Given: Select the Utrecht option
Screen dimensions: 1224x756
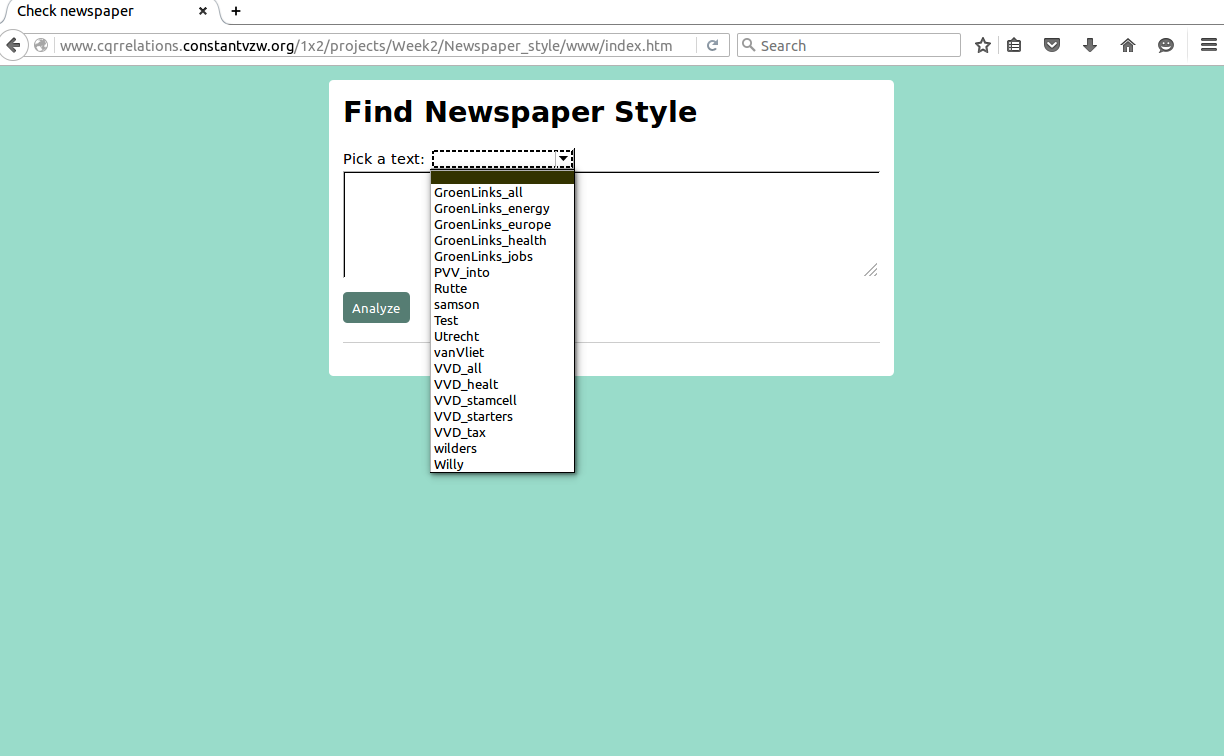Looking at the screenshot, I should pyautogui.click(x=502, y=337).
